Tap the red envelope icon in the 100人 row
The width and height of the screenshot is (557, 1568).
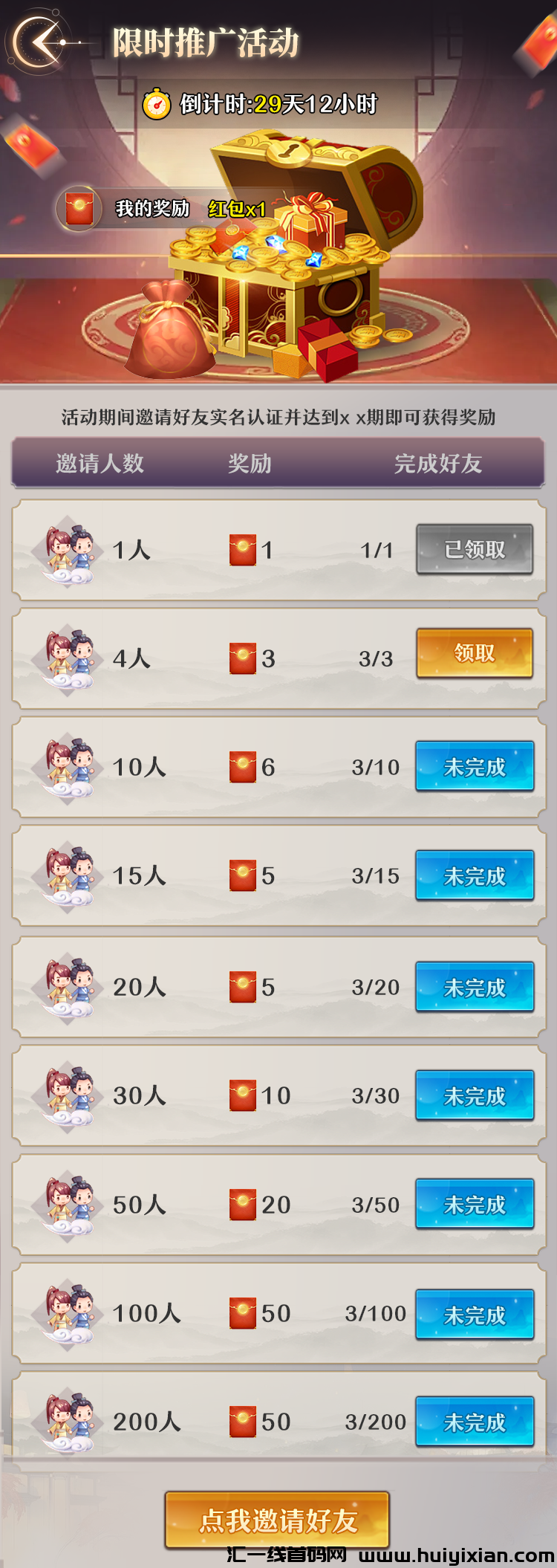243,1313
